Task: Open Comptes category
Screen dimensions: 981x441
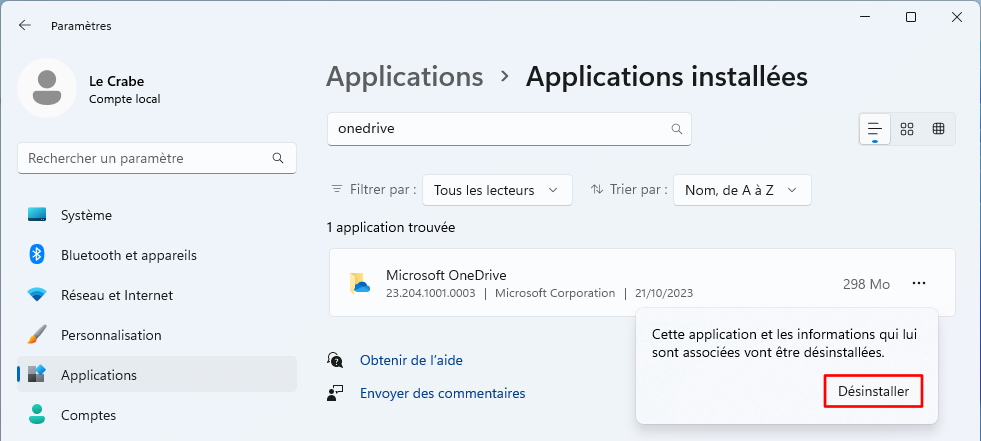Action: (157, 415)
